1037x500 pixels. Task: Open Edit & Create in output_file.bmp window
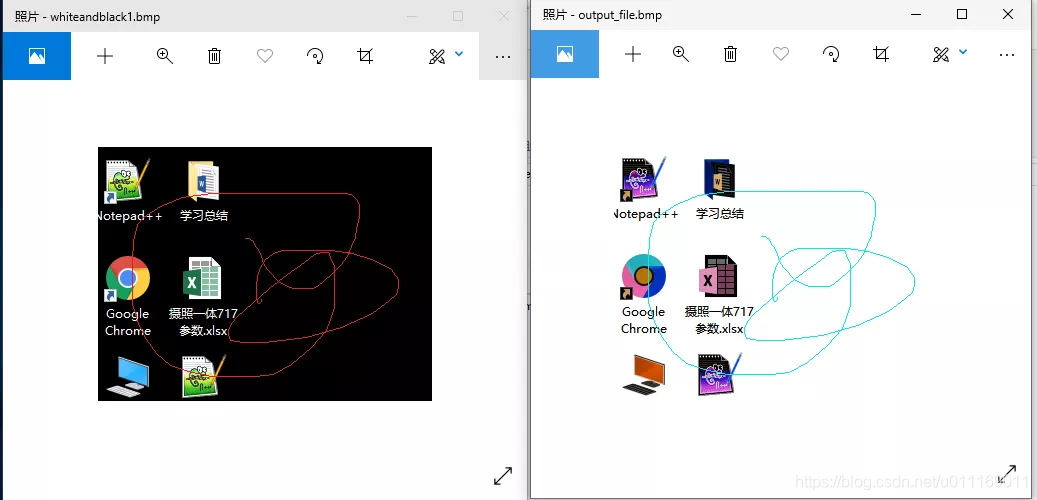[940, 54]
